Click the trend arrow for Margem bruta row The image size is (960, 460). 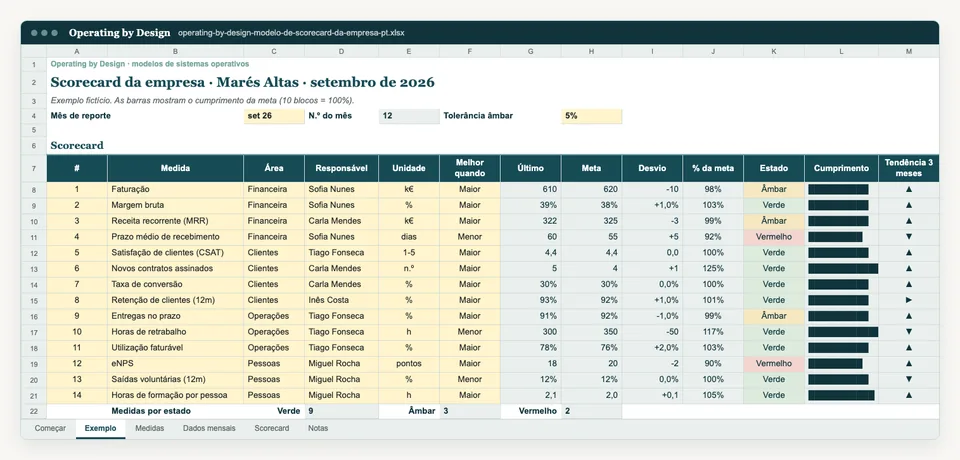909,205
